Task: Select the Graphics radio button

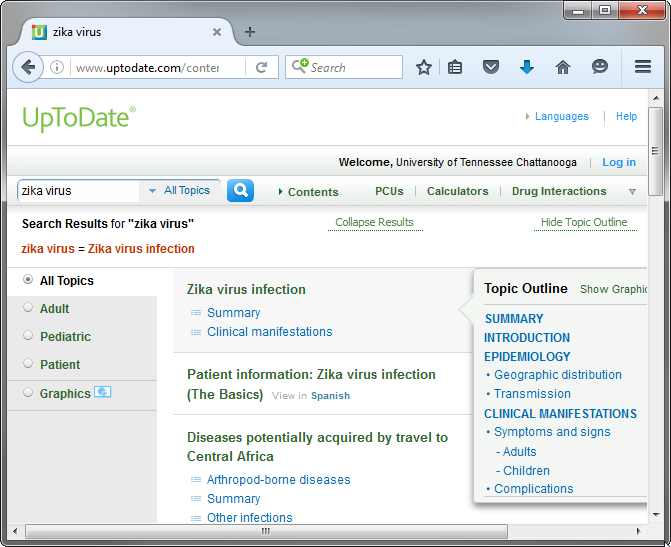Action: tap(28, 392)
